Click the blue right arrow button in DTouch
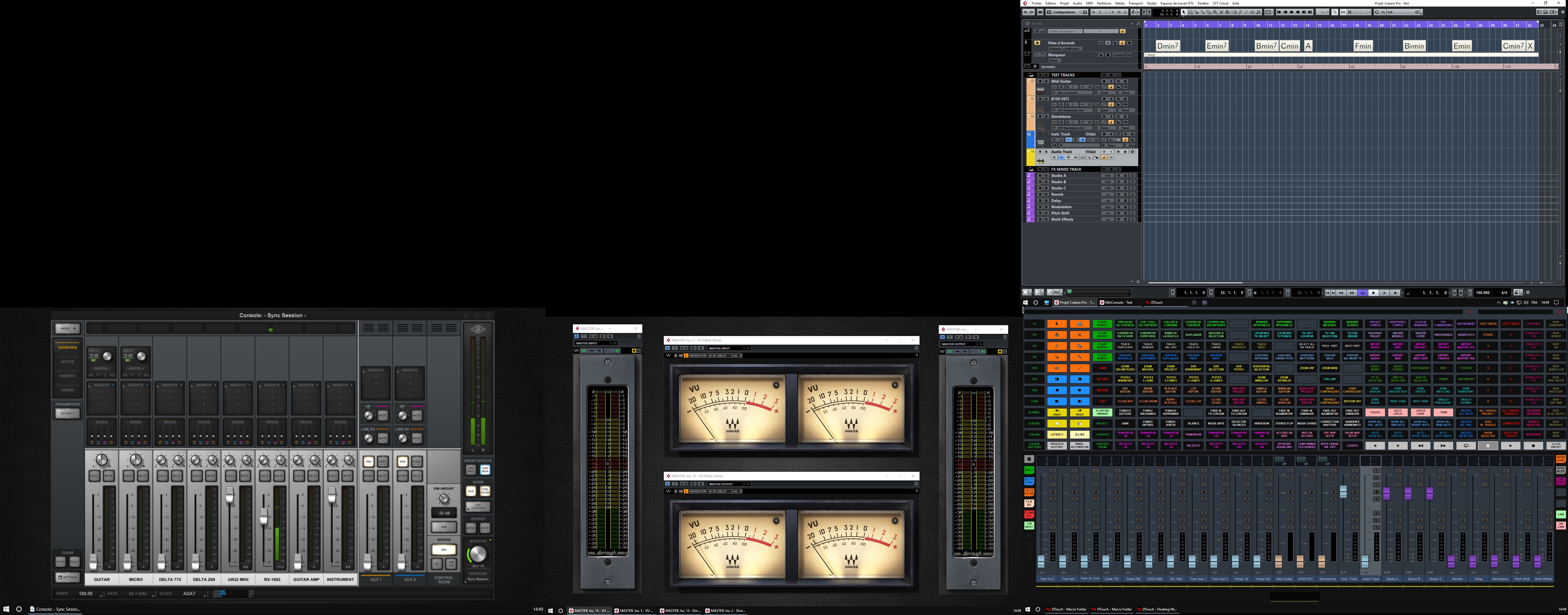 (1080, 390)
